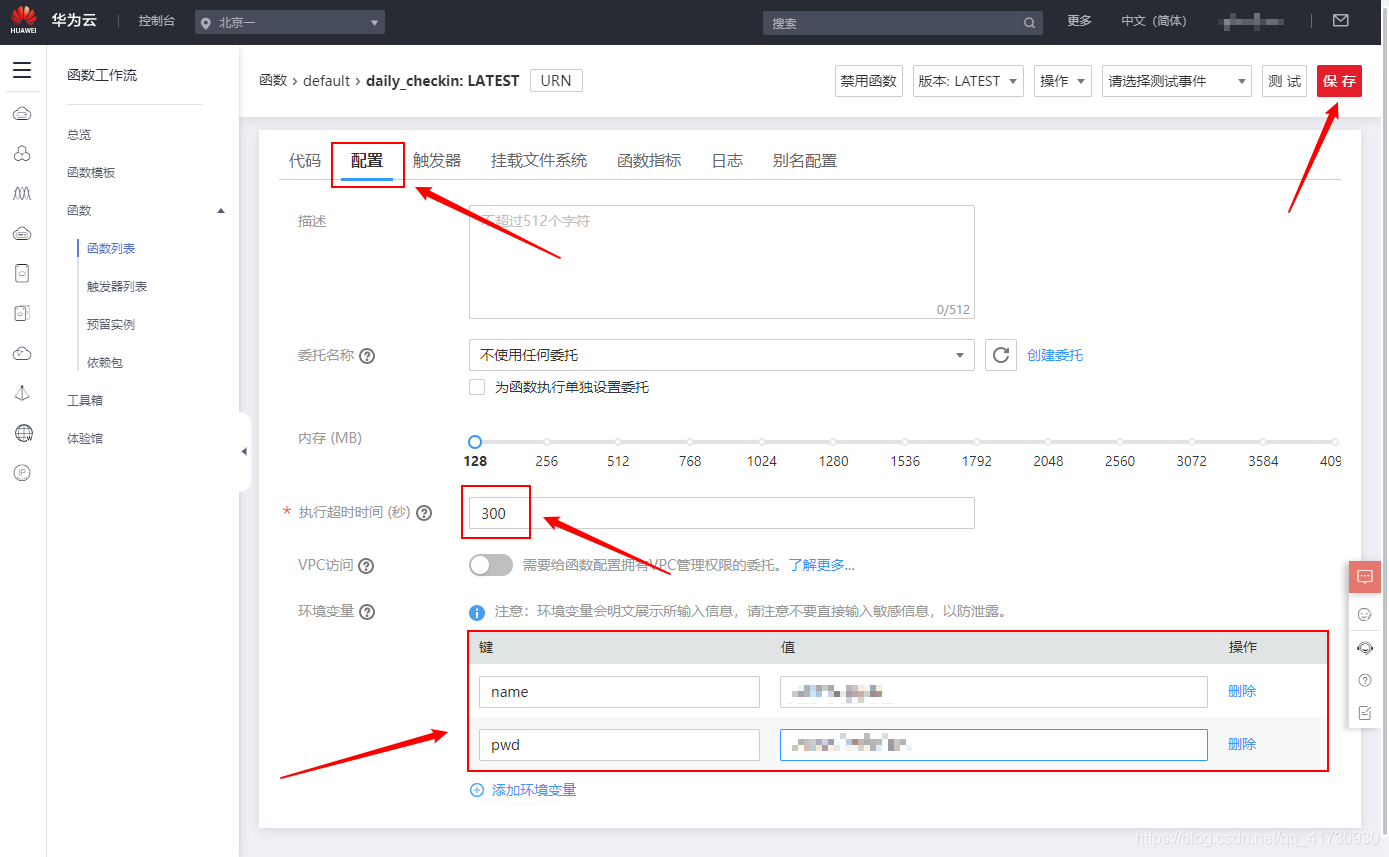
Task: Switch to the 触发器 tab
Action: [x=437, y=160]
